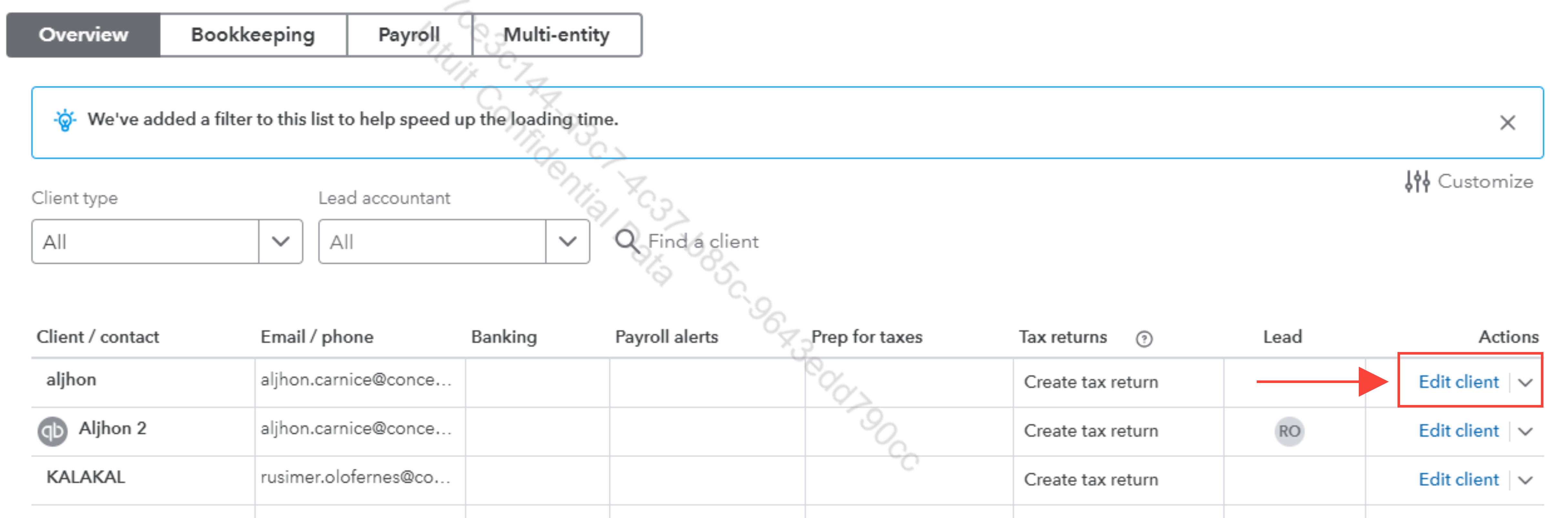This screenshot has height=518, width=1568.
Task: Dismiss the filter notice banner
Action: point(1507,123)
